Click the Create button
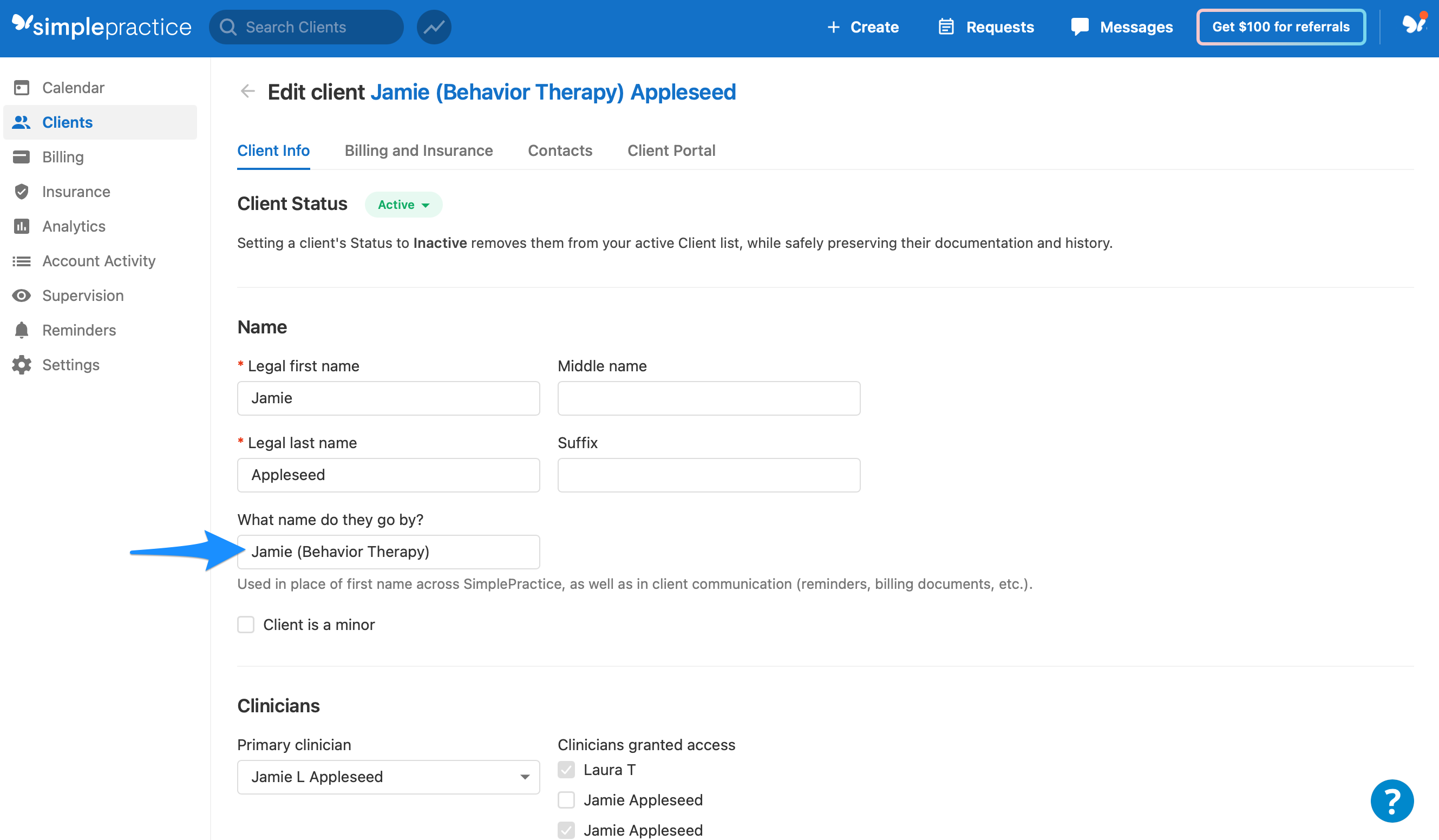Viewport: 1439px width, 840px height. click(x=863, y=27)
